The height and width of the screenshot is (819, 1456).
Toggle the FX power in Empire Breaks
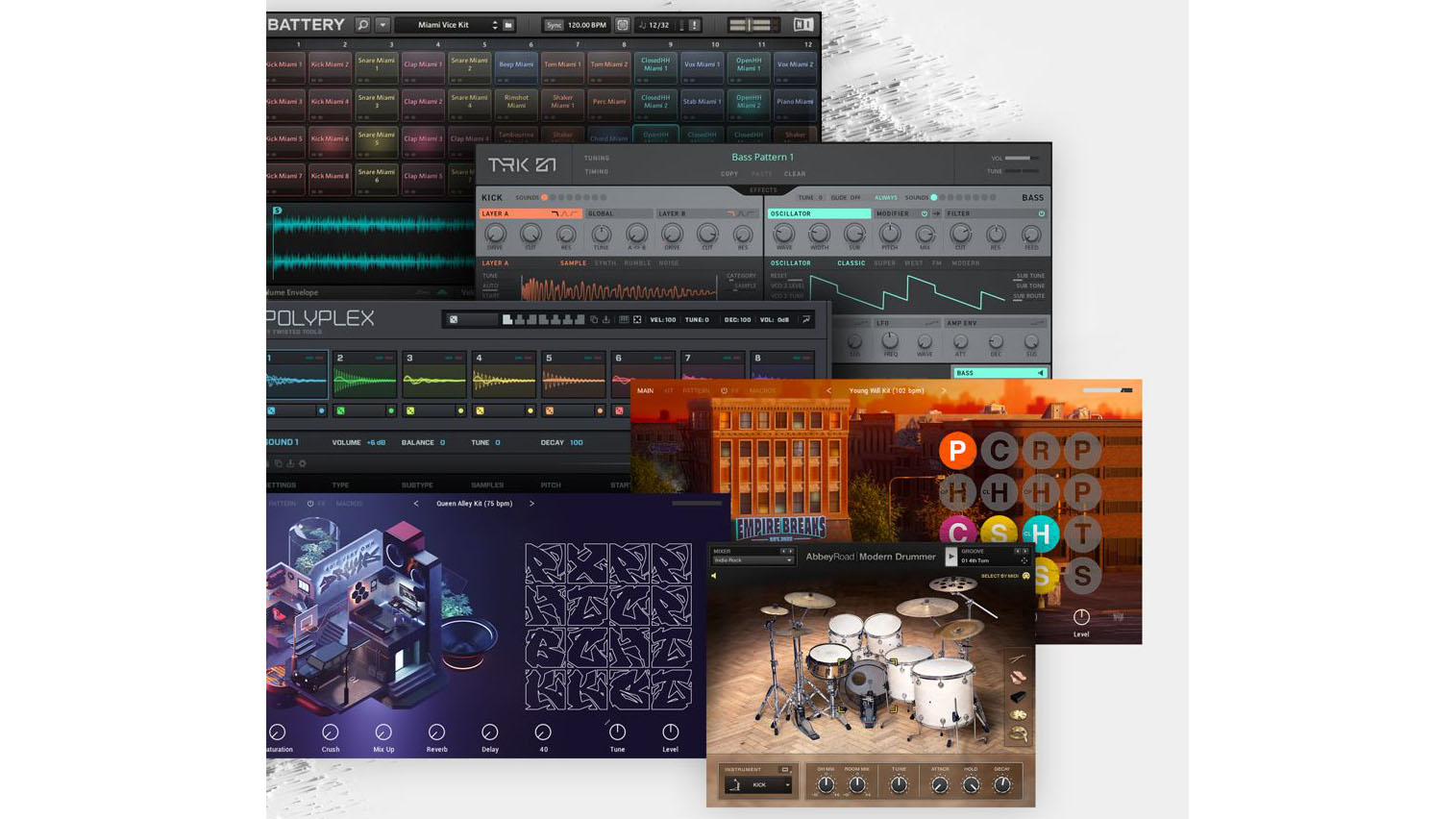tap(724, 391)
